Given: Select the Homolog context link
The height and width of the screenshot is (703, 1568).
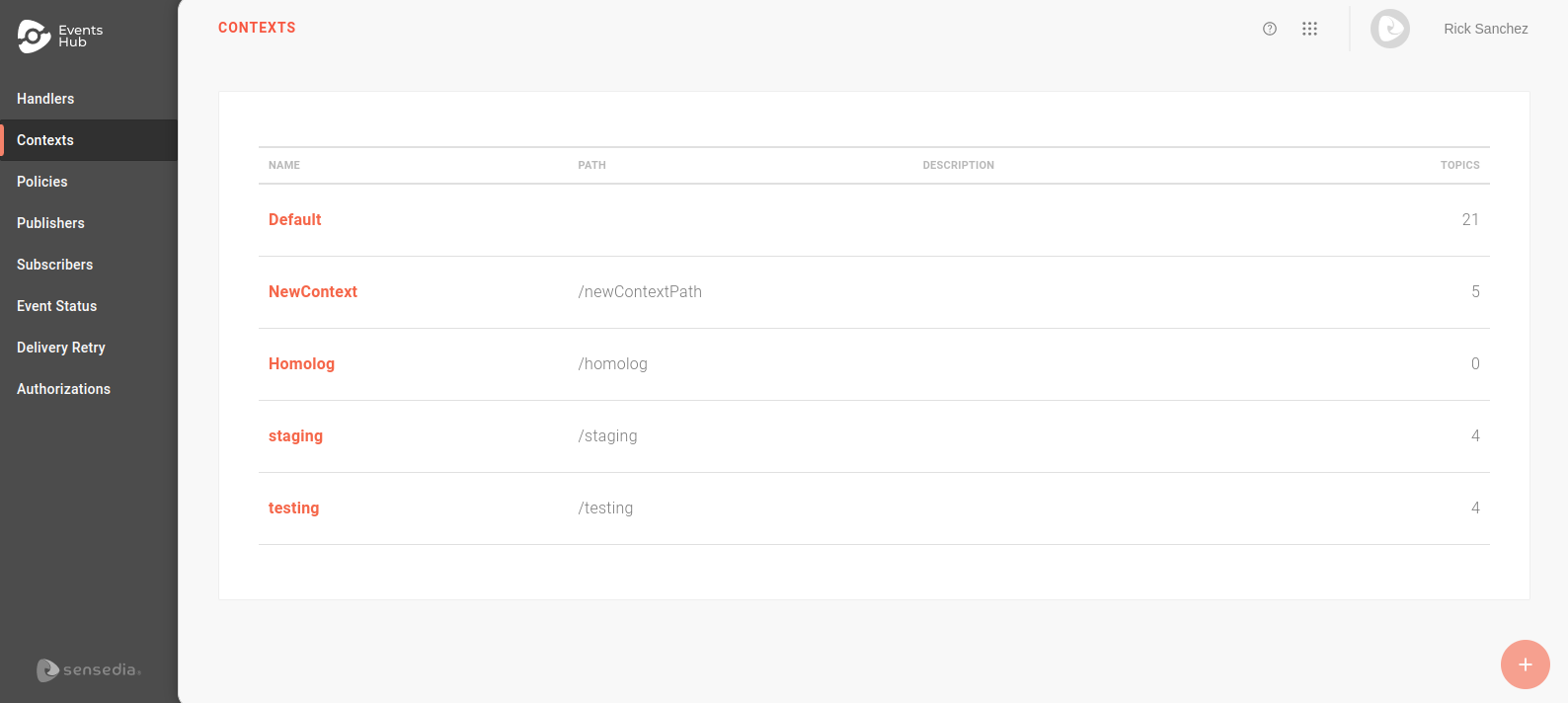Looking at the screenshot, I should 301,363.
